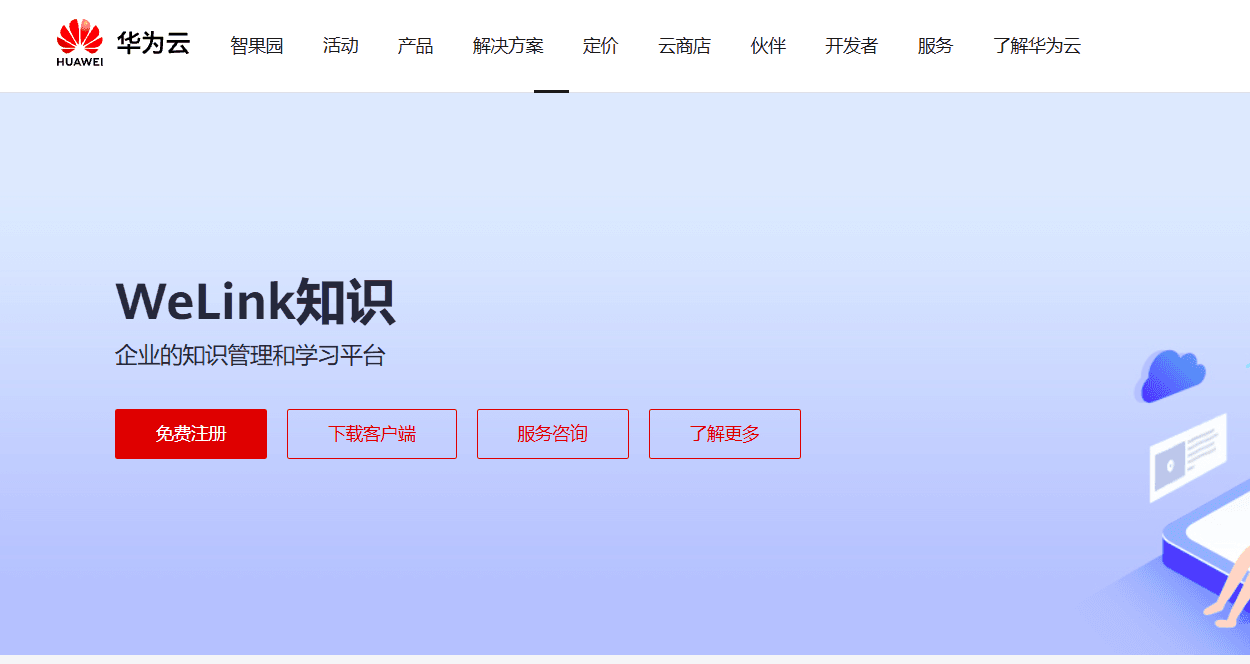Go to the 定价 page
This screenshot has width=1250, height=664.
(x=601, y=46)
